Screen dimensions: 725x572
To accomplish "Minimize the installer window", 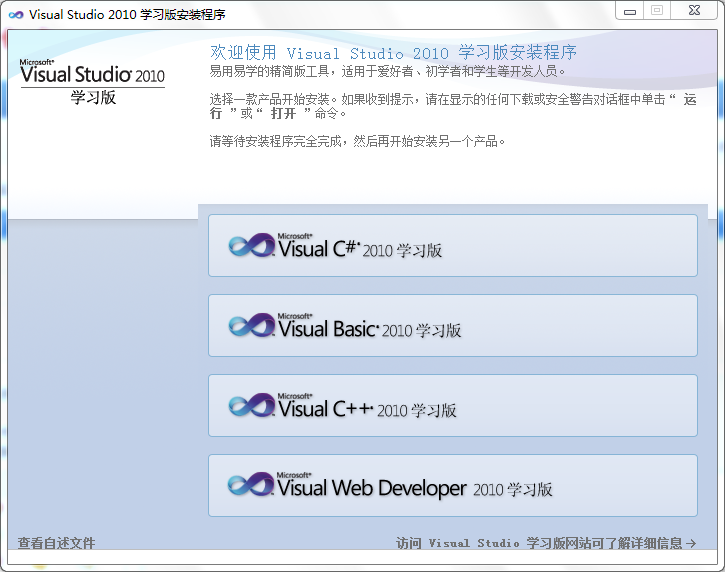I will point(630,11).
